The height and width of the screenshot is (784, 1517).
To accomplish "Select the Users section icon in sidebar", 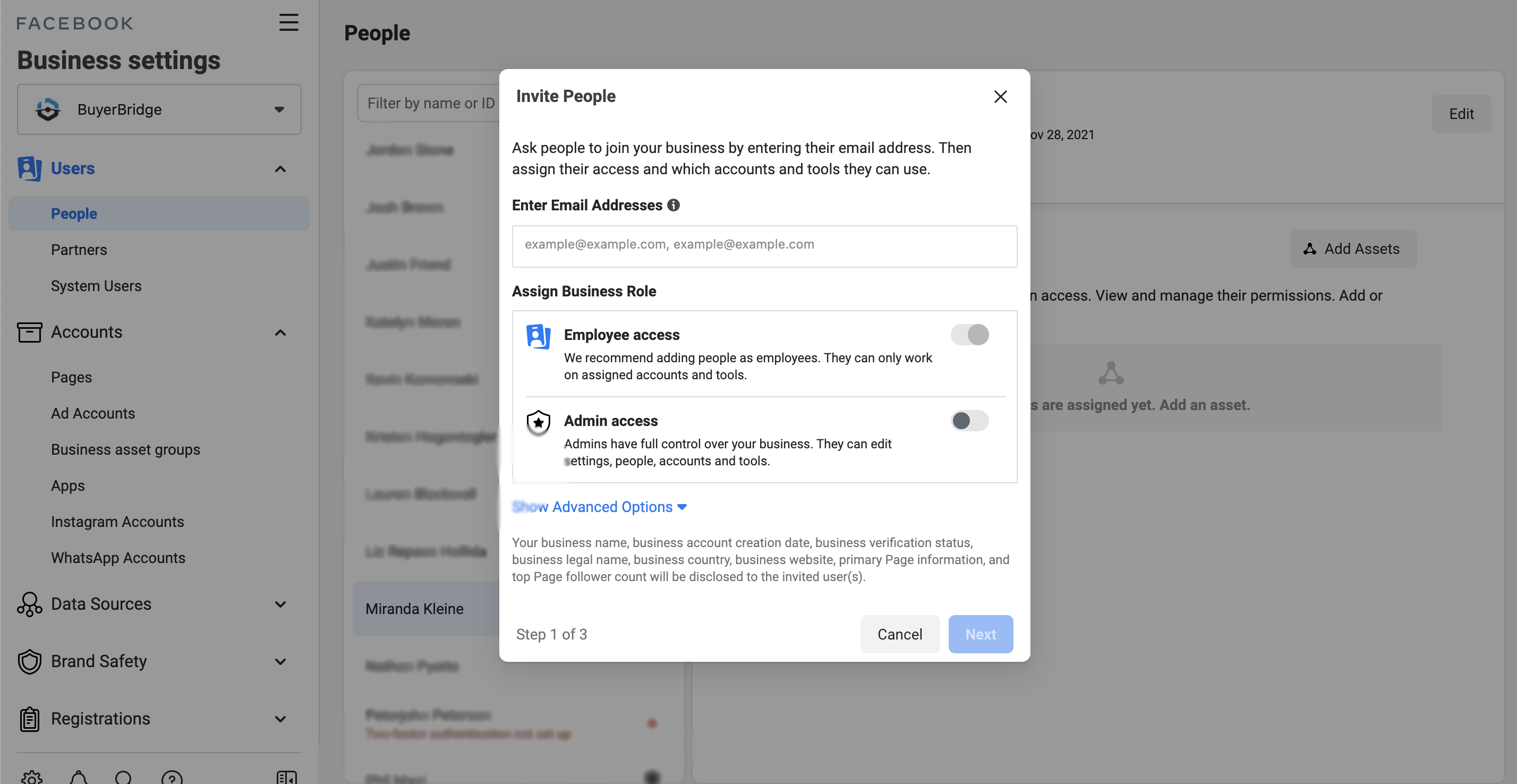I will [28, 168].
